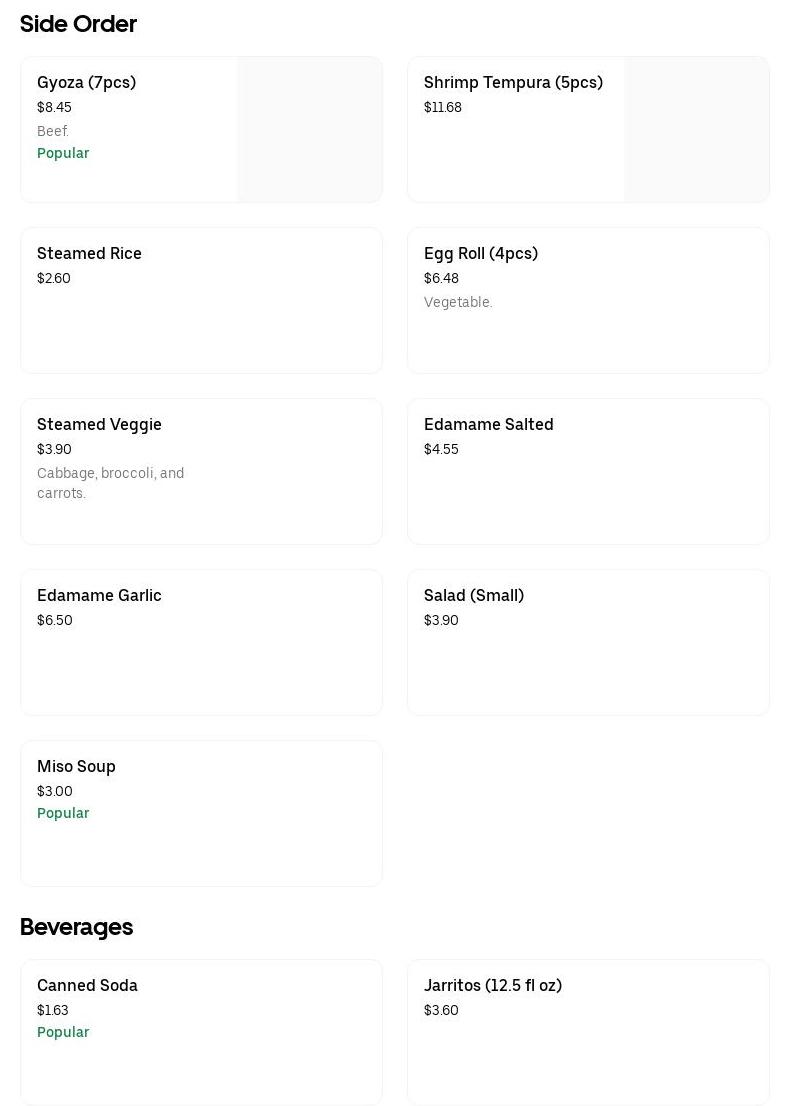Pick the Salad (Small) item

pos(588,642)
